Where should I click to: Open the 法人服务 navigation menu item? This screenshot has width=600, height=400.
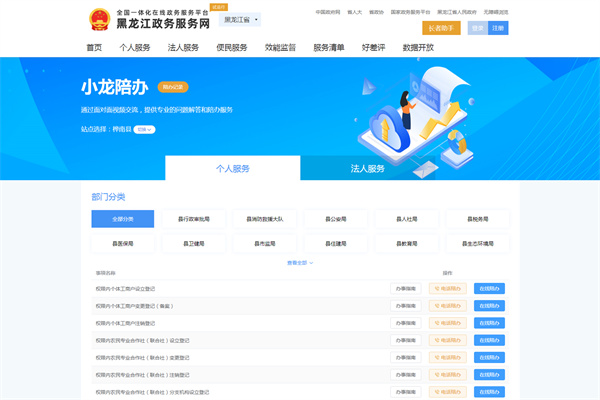pos(183,47)
